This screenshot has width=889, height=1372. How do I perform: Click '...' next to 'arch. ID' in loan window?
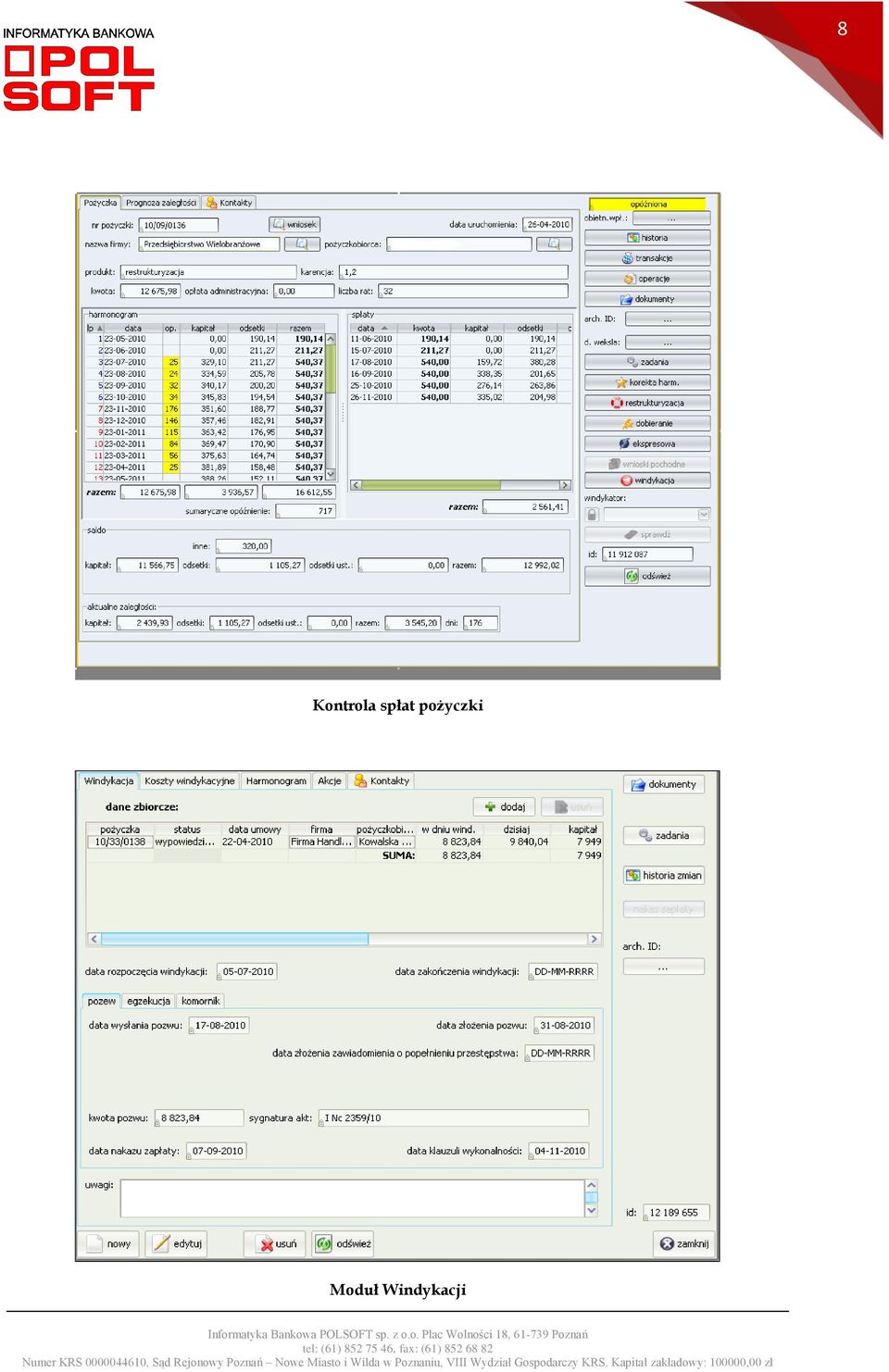point(668,318)
